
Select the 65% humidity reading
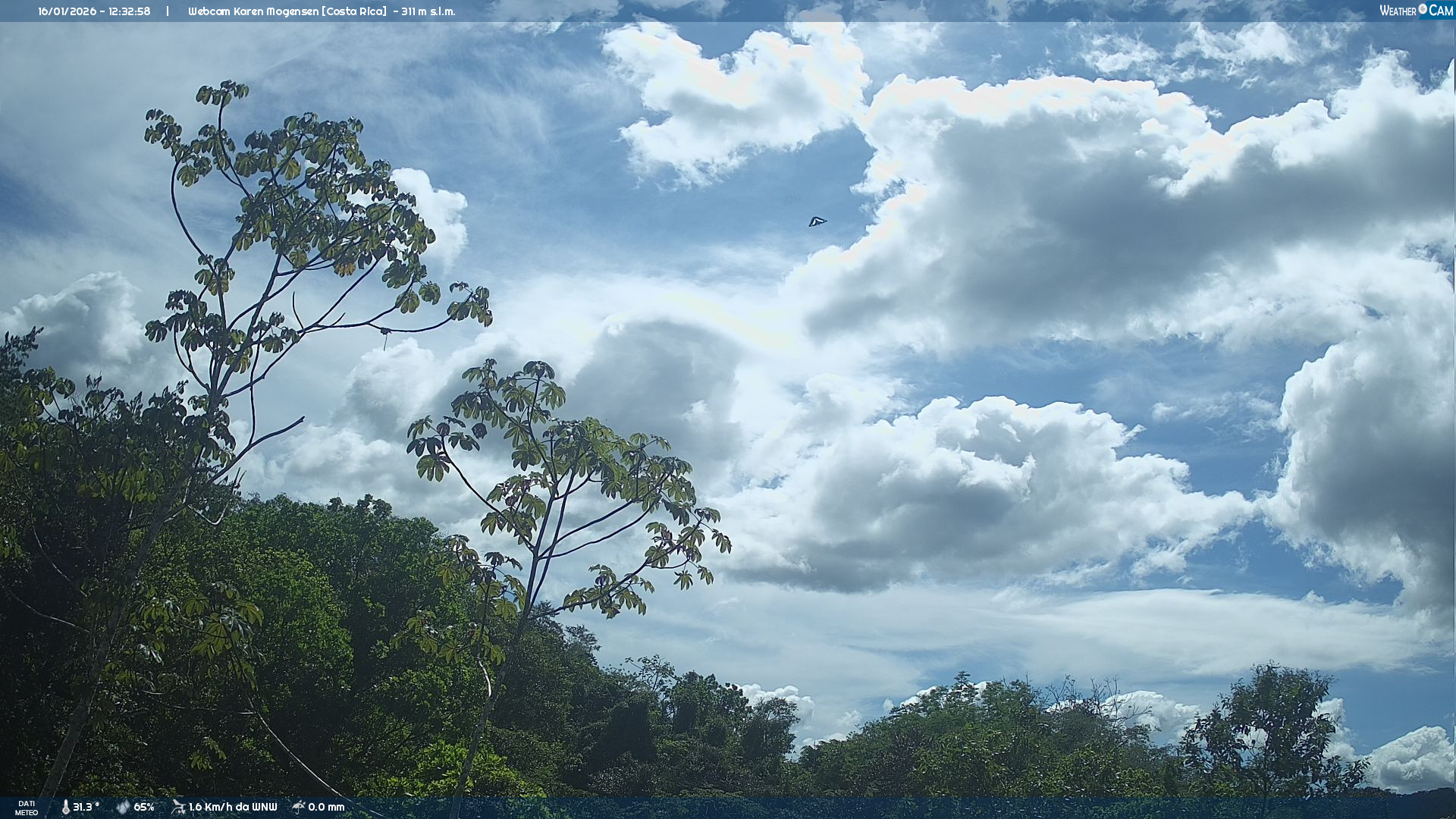point(144,808)
